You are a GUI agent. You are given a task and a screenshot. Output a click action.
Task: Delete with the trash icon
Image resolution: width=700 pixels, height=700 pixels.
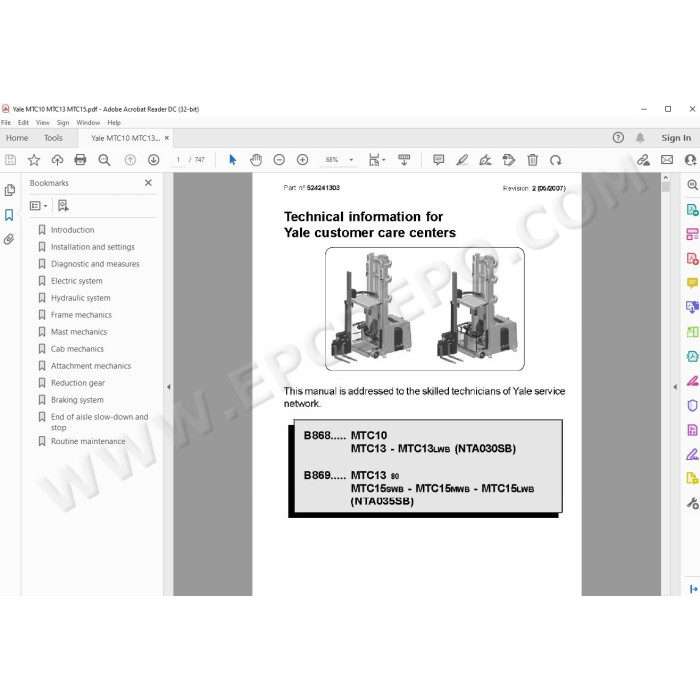532,160
